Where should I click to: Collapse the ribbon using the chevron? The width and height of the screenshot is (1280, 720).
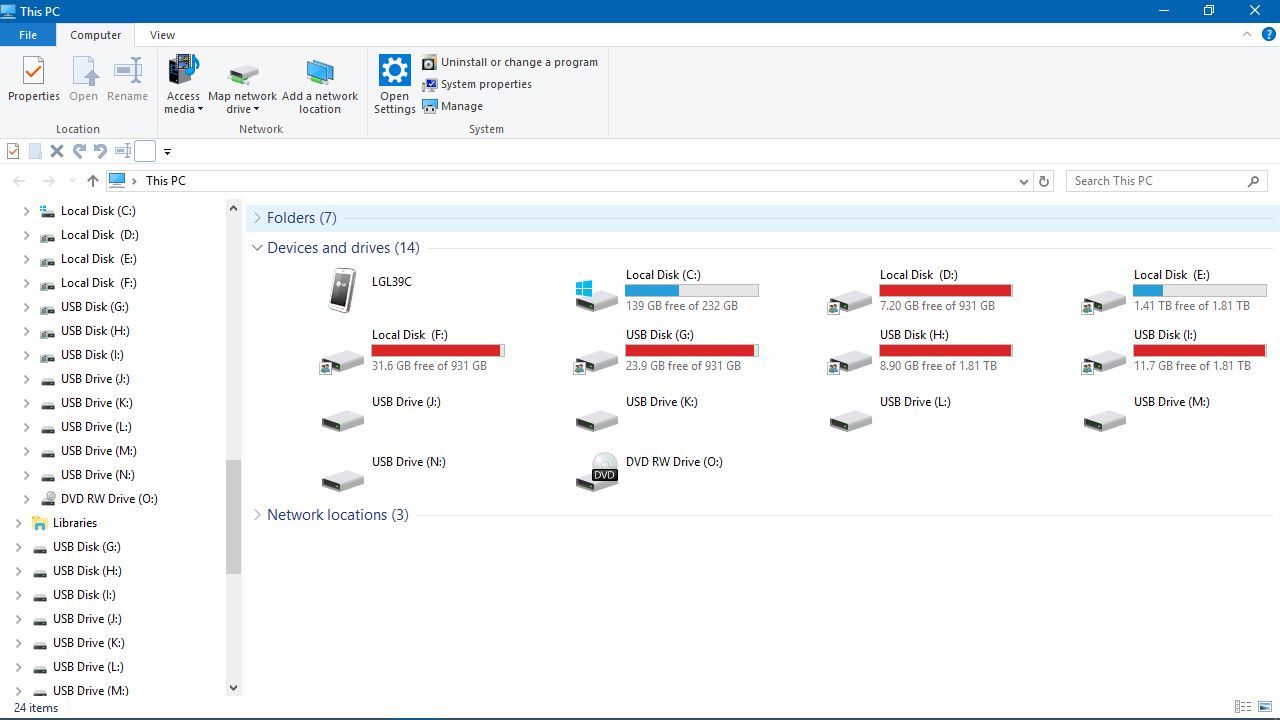[x=1247, y=35]
